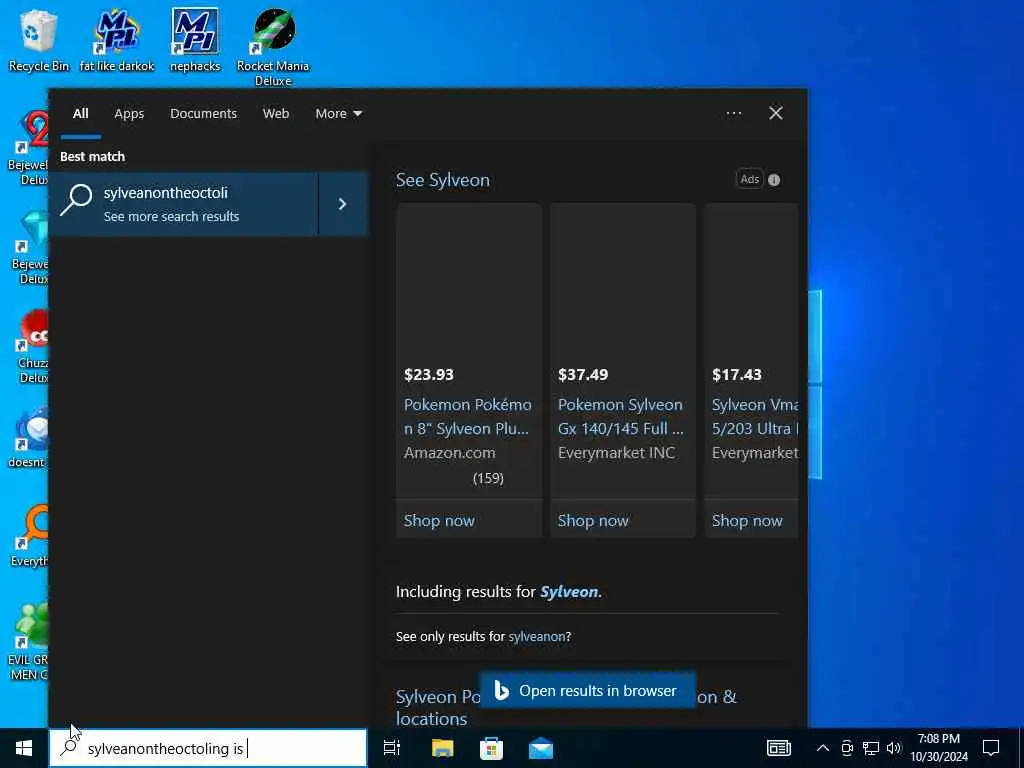Click Shop now under $17.43 card
The width and height of the screenshot is (1024, 768).
tap(747, 520)
